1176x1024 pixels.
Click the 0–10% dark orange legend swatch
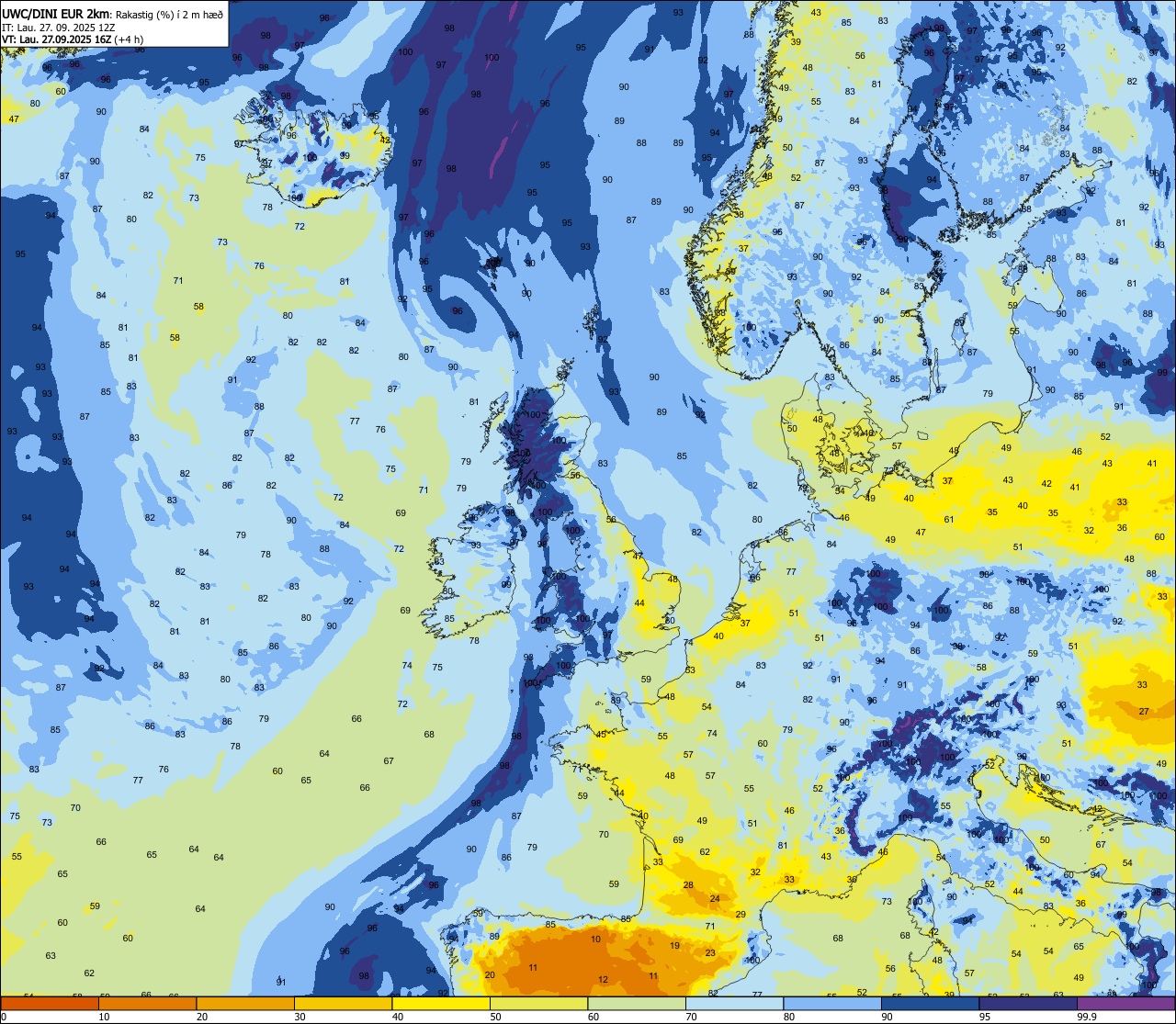pyautogui.click(x=50, y=1003)
